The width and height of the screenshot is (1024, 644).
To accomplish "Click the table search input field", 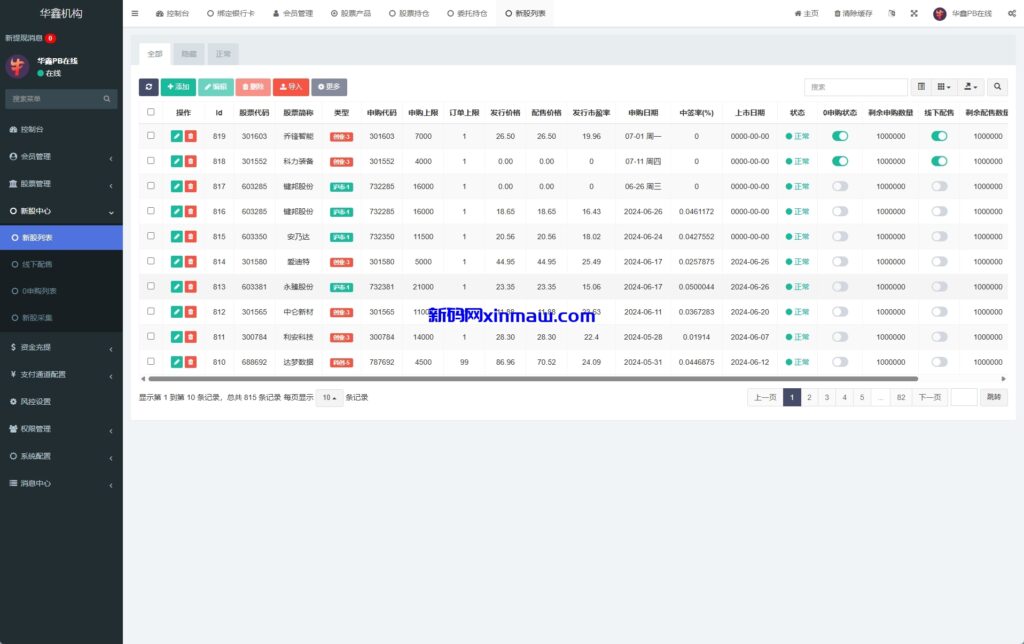I will (855, 87).
